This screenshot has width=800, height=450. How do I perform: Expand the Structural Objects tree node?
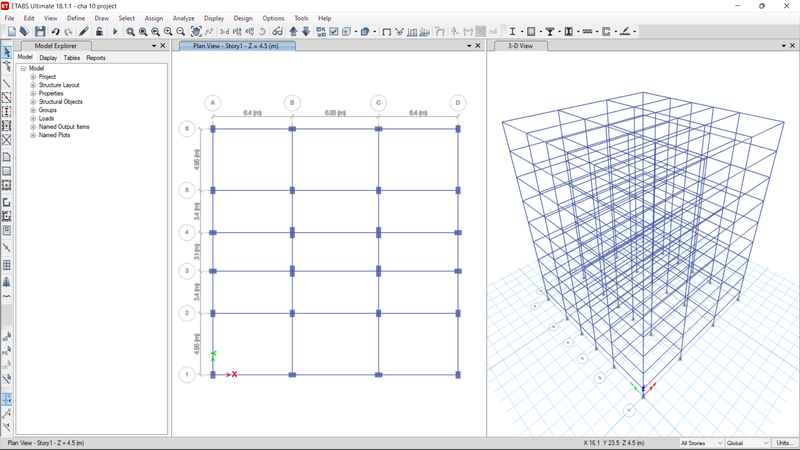(x=33, y=102)
